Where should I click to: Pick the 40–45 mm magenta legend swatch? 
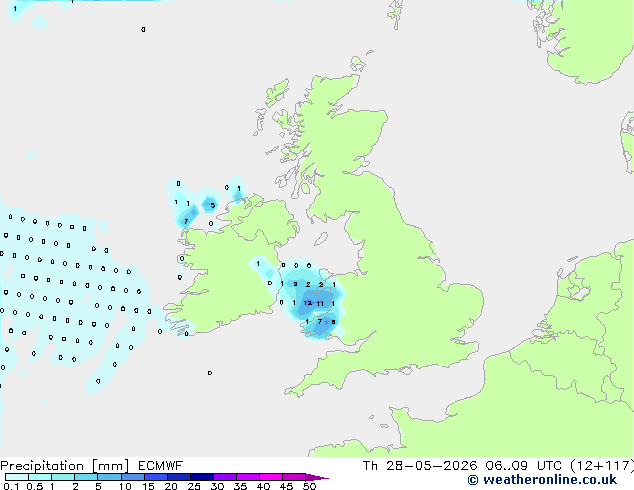coord(271,477)
